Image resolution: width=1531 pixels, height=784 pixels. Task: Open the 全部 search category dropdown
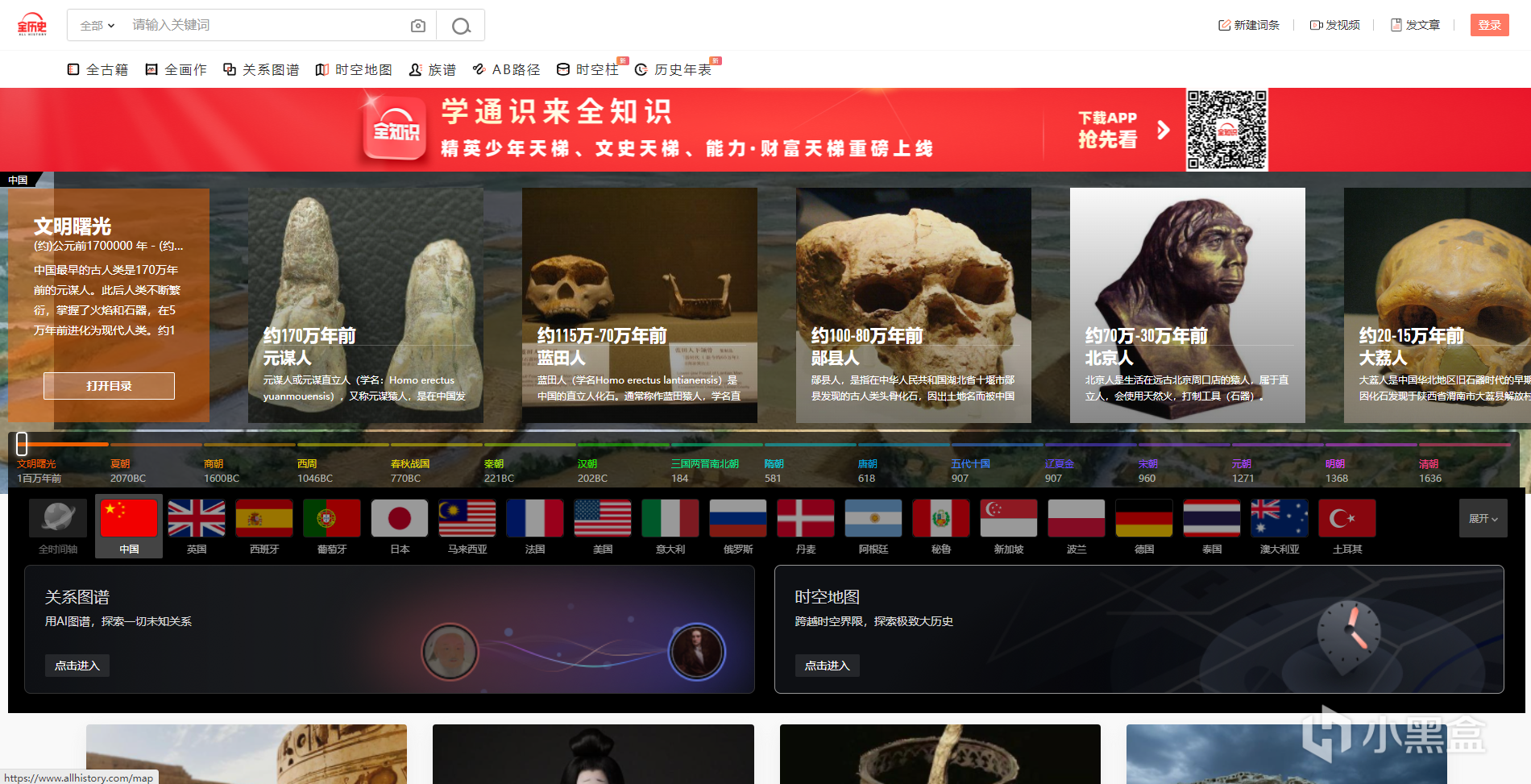pyautogui.click(x=98, y=26)
